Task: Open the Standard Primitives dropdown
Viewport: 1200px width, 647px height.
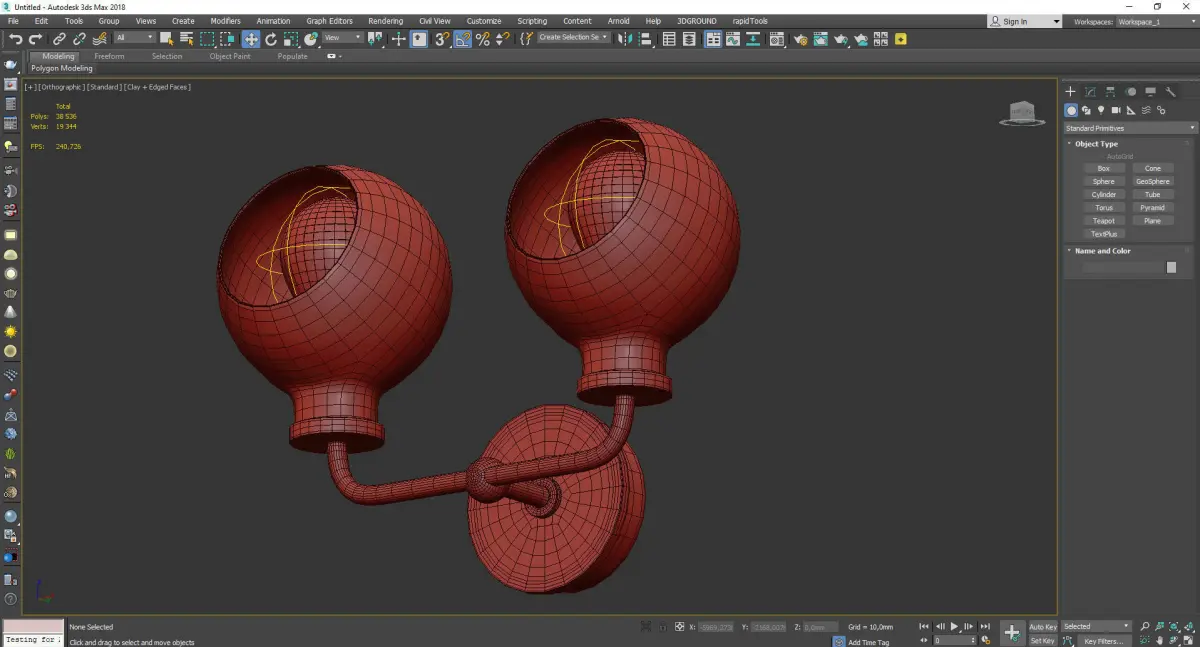Action: click(x=1130, y=128)
